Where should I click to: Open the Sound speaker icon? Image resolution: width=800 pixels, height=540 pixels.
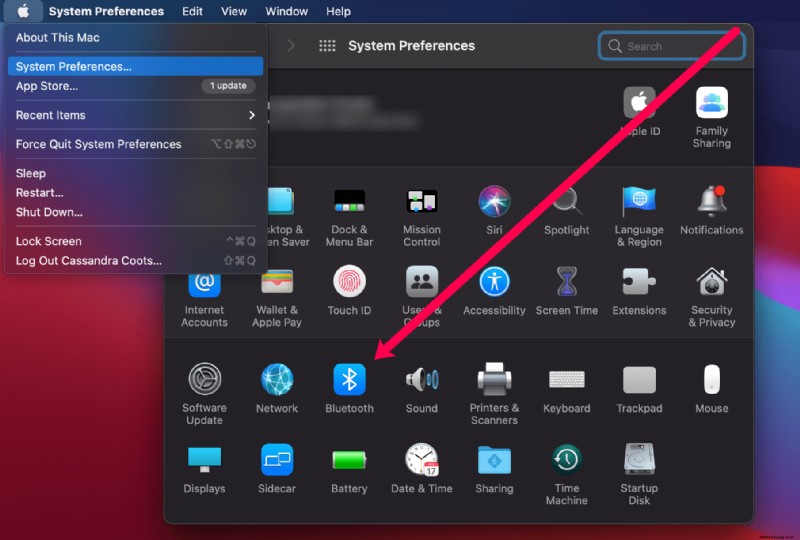[x=422, y=379]
